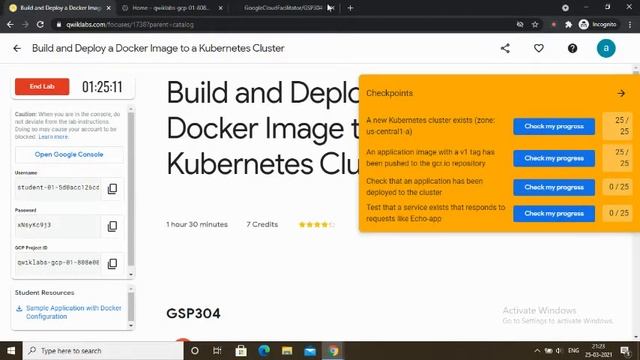The image size is (640, 360).
Task: Open the user avatar 'a' menu
Action: tap(606, 48)
